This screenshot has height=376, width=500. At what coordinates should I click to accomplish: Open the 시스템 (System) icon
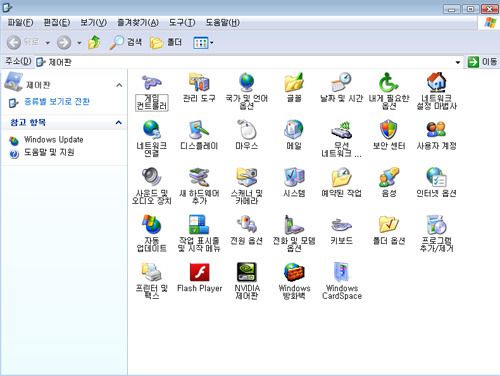click(x=294, y=177)
